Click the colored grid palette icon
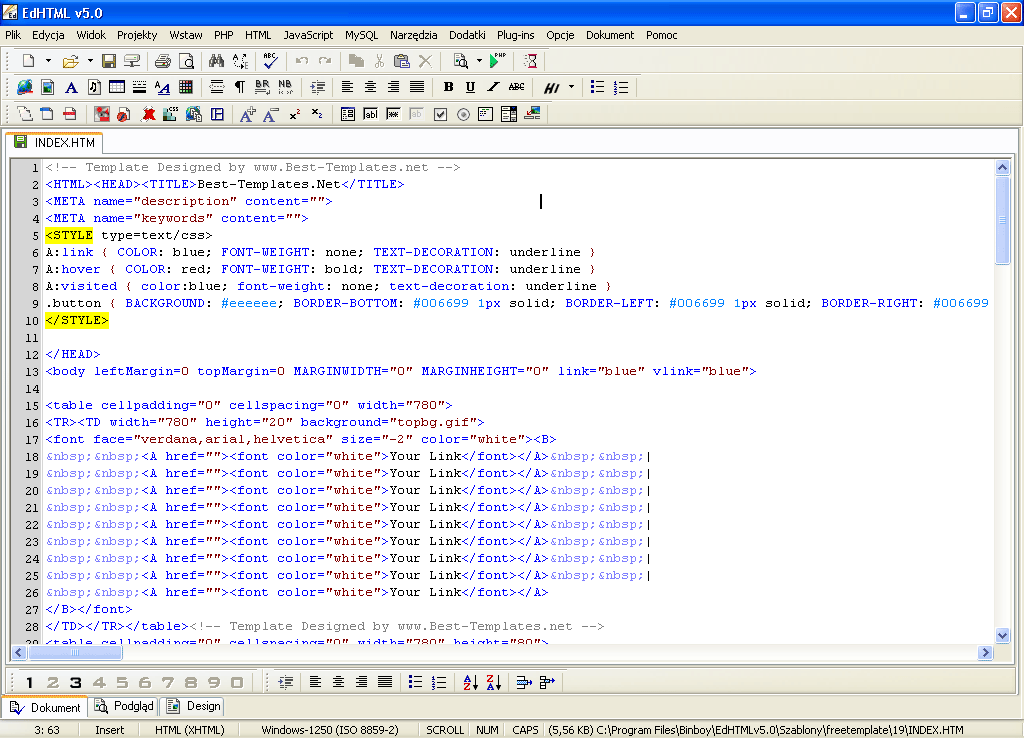This screenshot has width=1024, height=738. pos(186,87)
